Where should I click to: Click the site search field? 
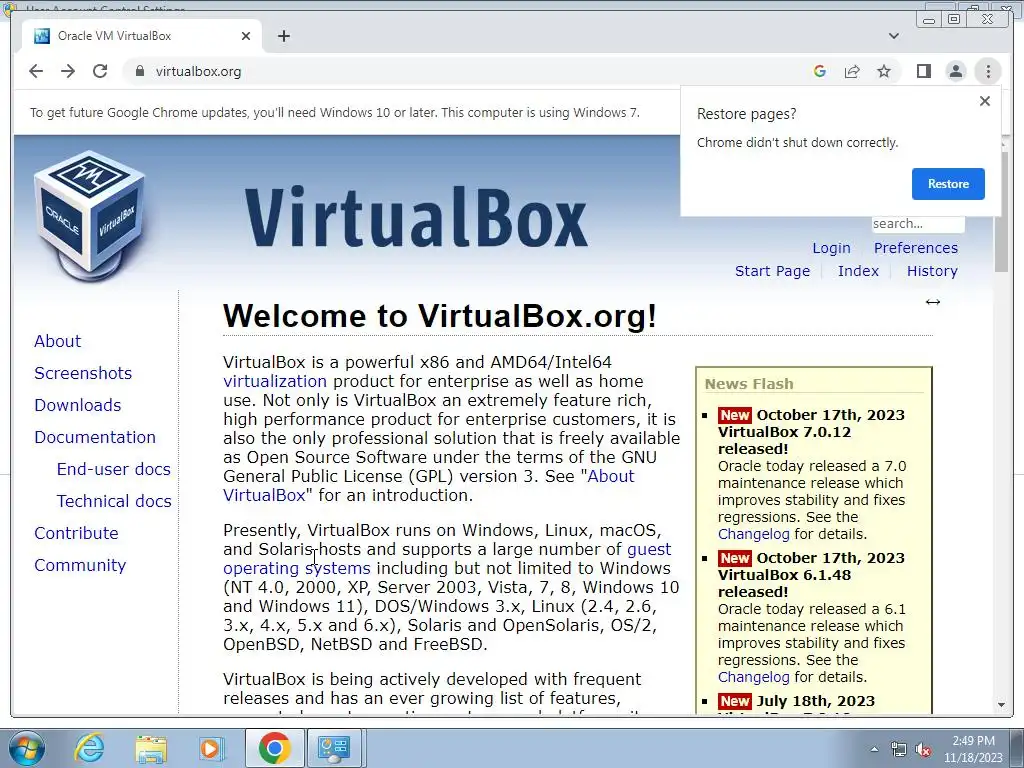[918, 223]
